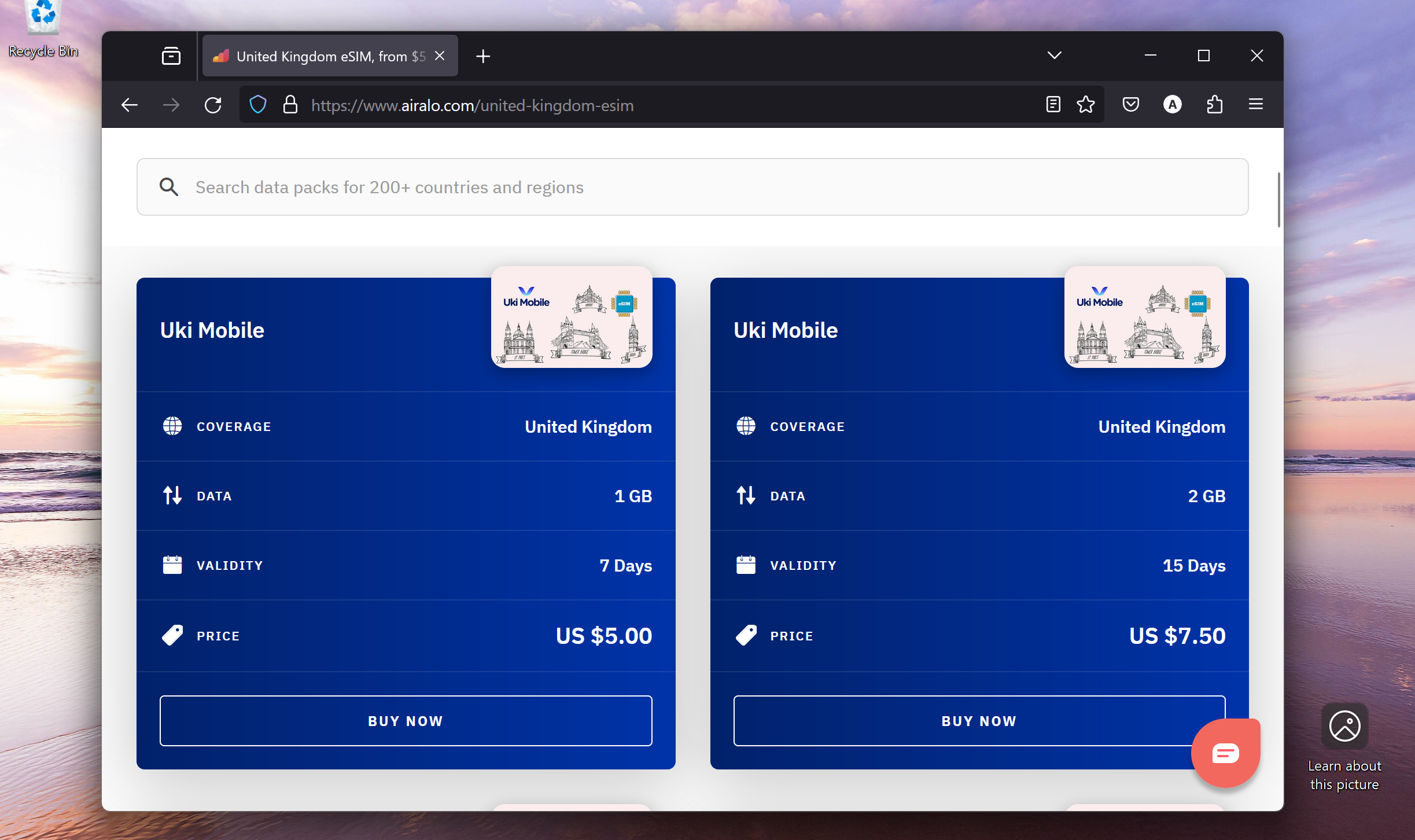
Task: Click the 15 Days validity value
Action: (1194, 566)
